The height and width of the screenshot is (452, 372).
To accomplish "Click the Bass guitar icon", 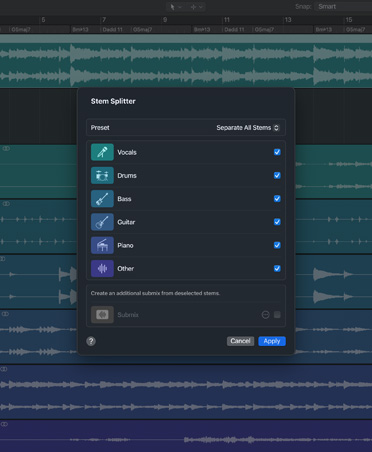I will click(x=102, y=199).
